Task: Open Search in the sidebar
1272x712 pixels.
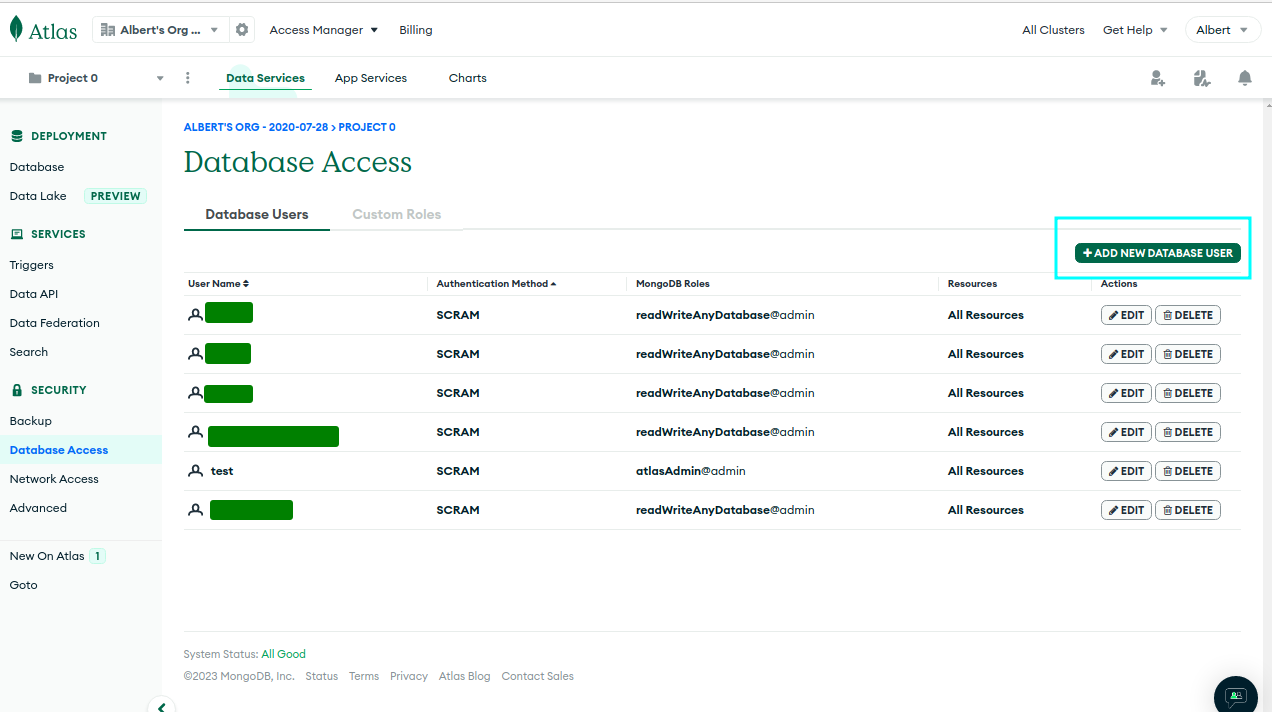Action: [29, 352]
